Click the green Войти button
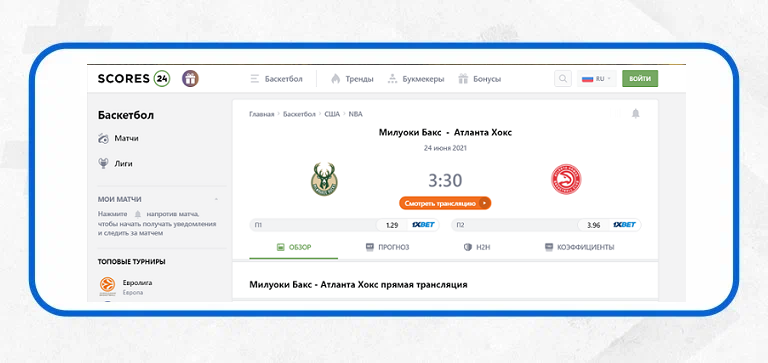 click(x=640, y=78)
